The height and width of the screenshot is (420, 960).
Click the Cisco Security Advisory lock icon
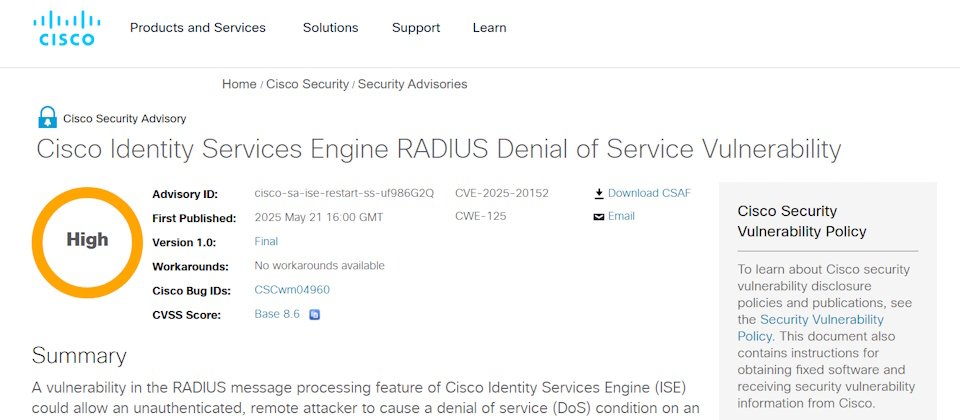point(47,117)
